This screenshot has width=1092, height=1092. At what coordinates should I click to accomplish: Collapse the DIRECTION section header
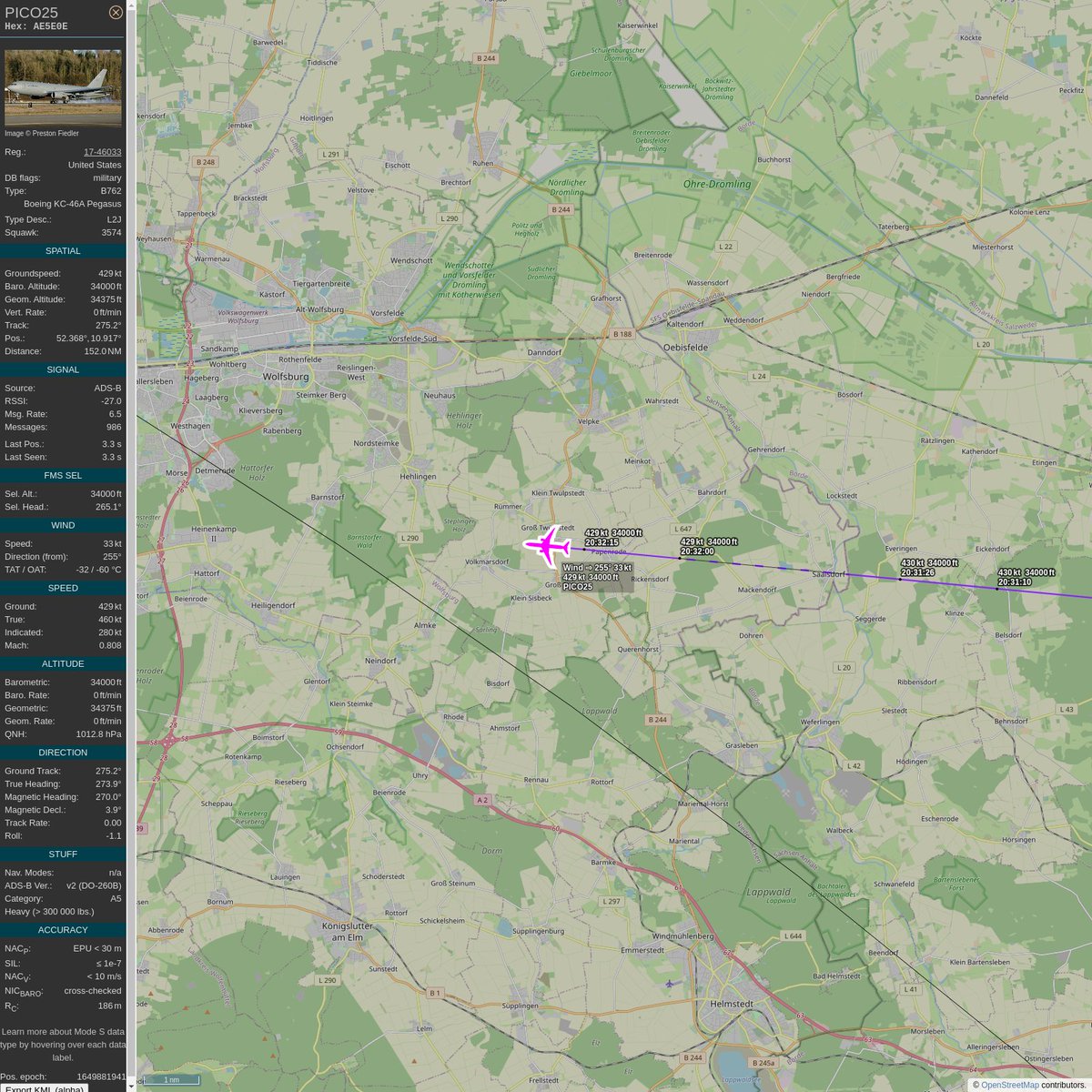coord(62,752)
